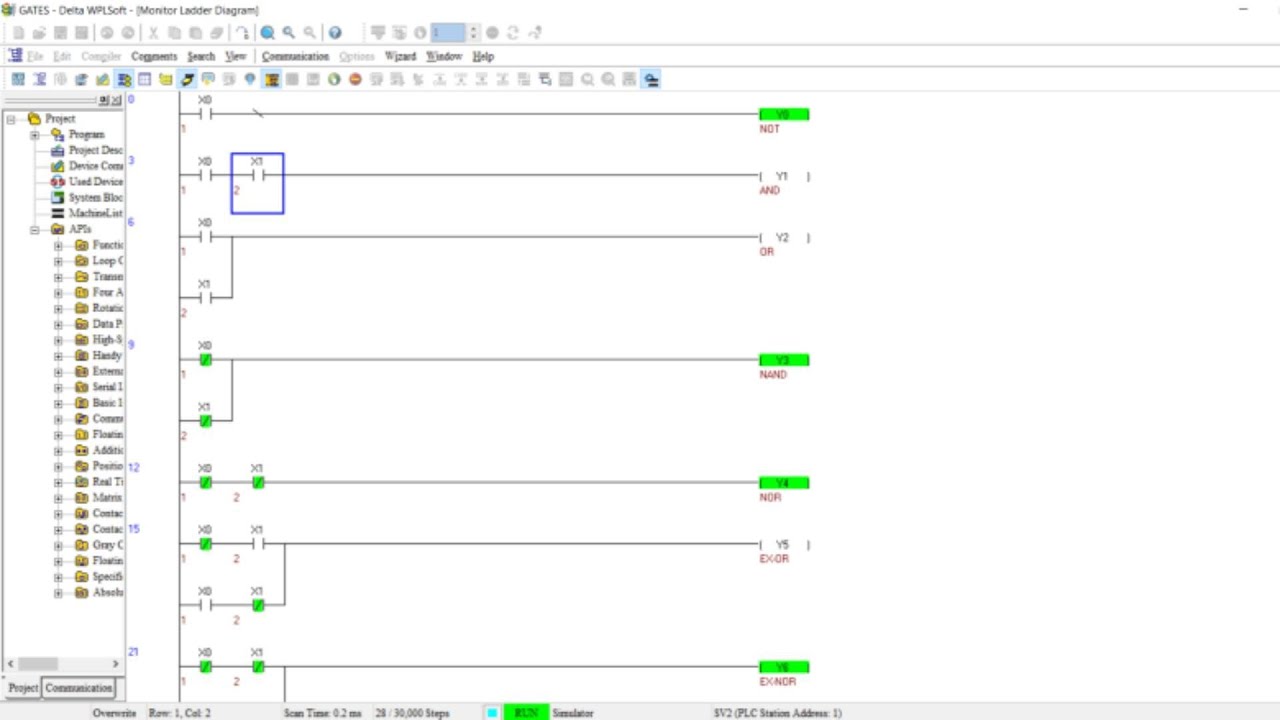
Task: Open the View menu
Action: click(x=236, y=56)
